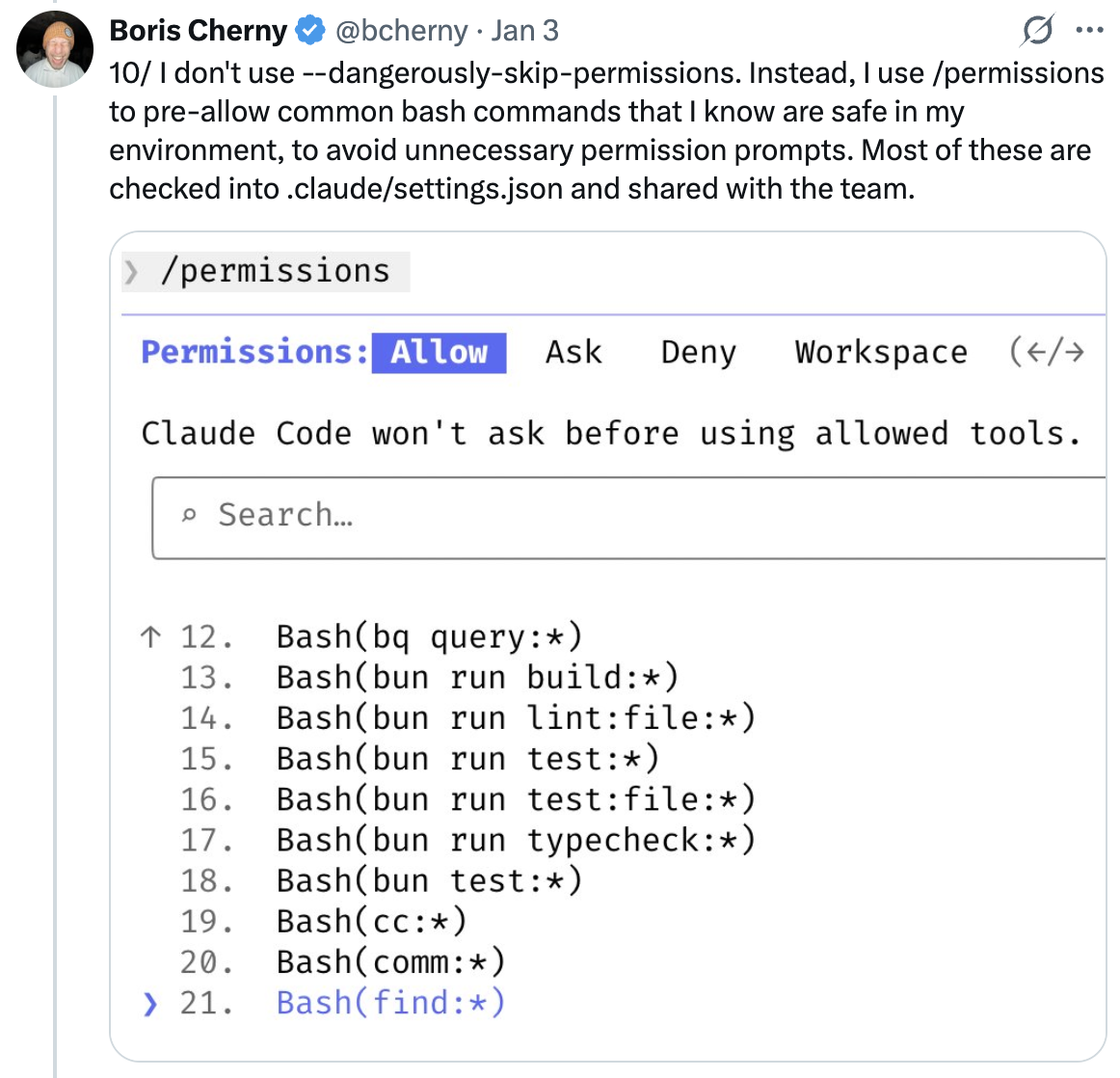Image resolution: width=1120 pixels, height=1078 pixels.
Task: Click the embedded permissions screenshot
Action: [x=611, y=646]
